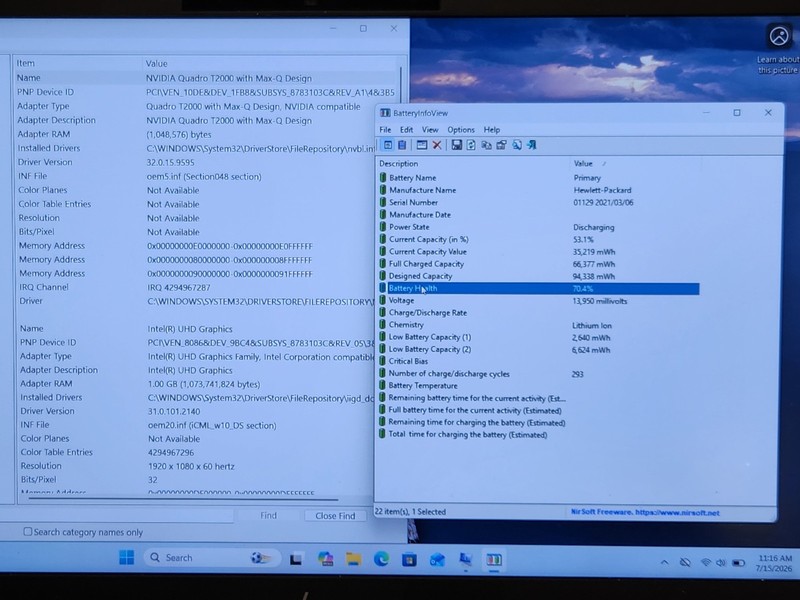Sort by Description column header

[473, 163]
